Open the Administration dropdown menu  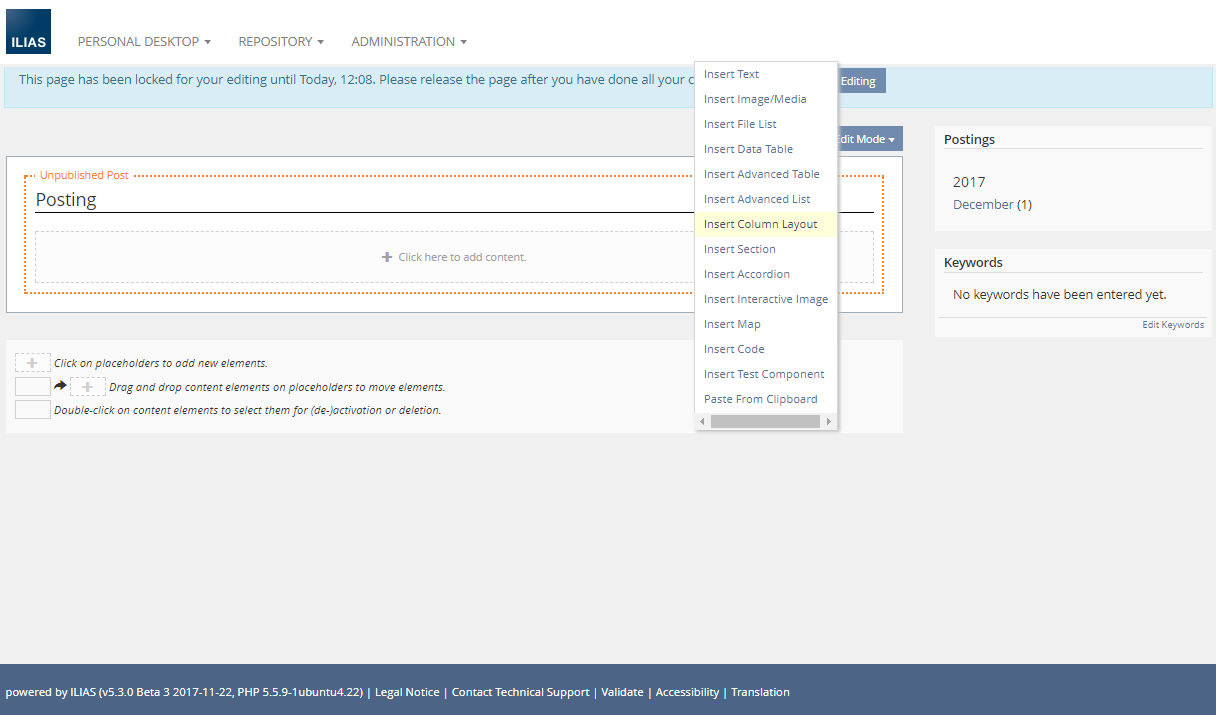[409, 42]
